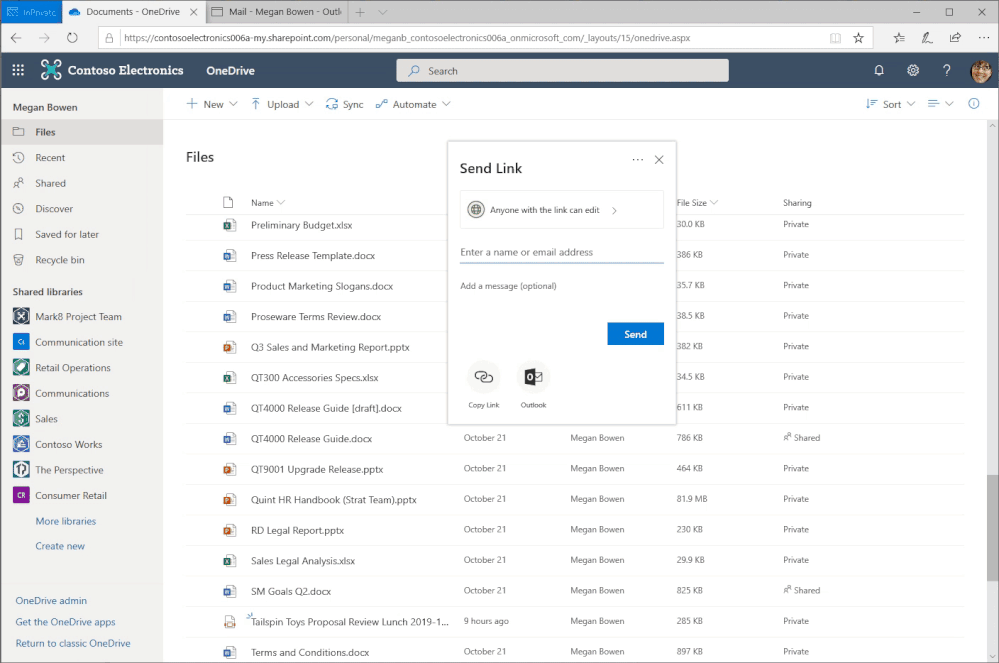Open the settings gear in OneDrive header

coord(913,70)
